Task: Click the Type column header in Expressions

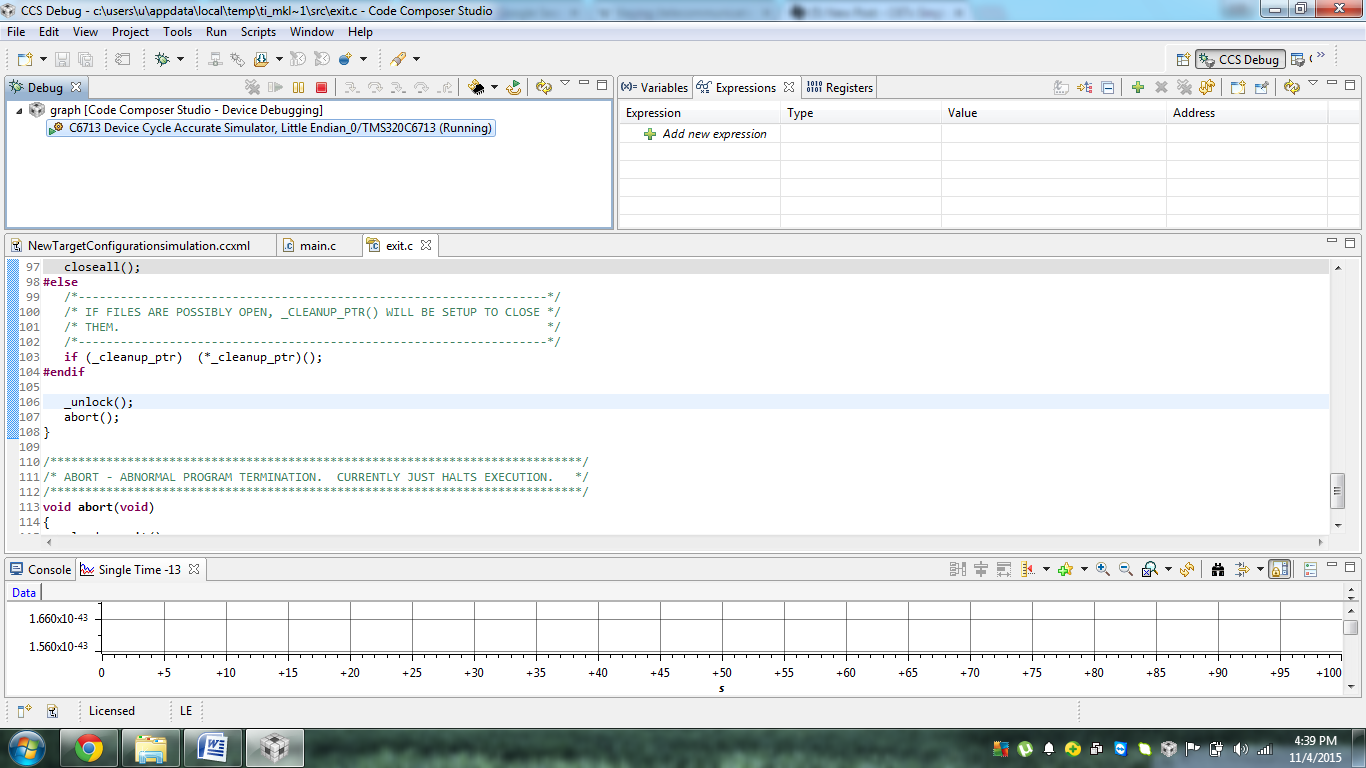Action: (861, 113)
